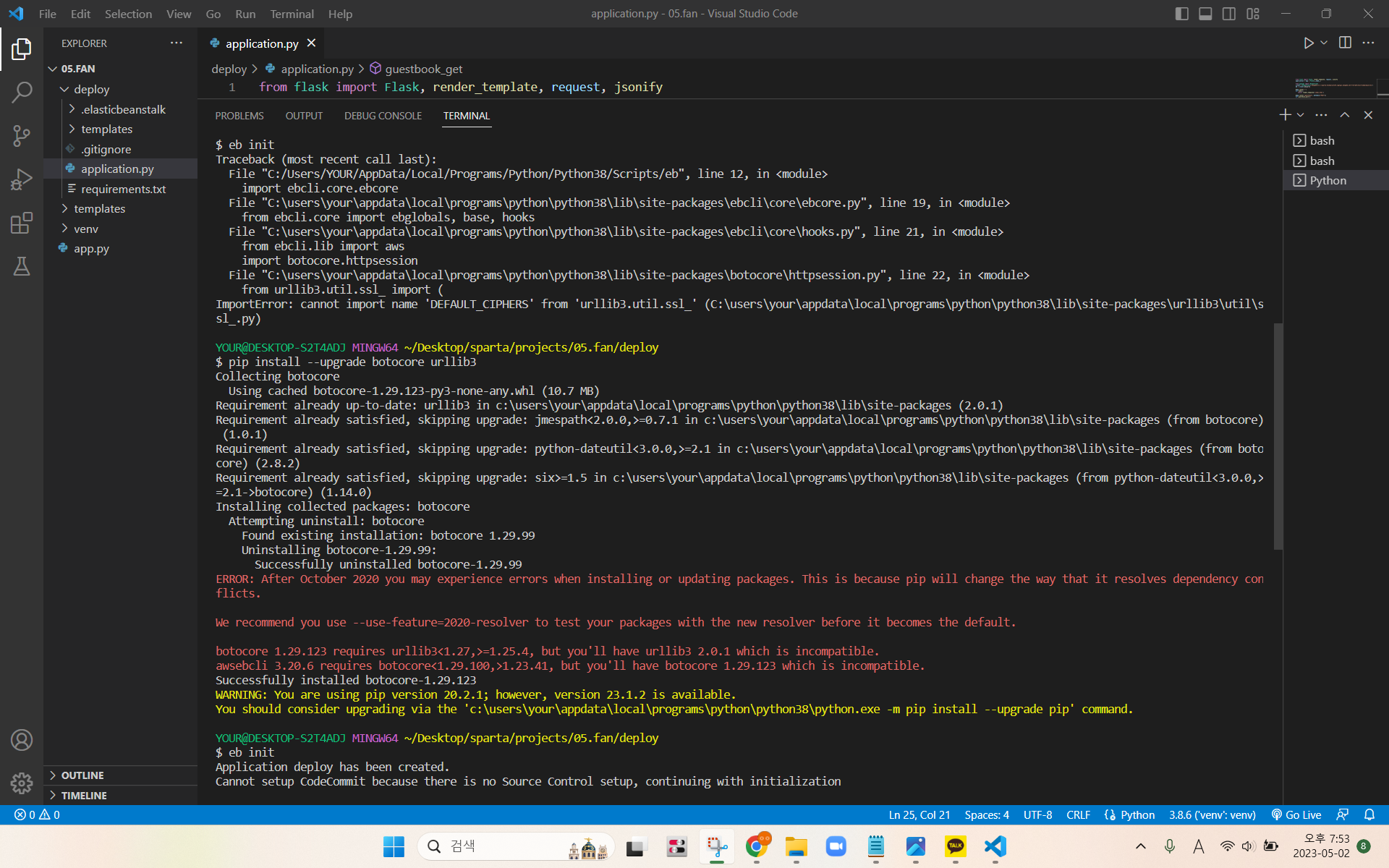The image size is (1389, 868).
Task: Show hidden system tray icons
Action: pyautogui.click(x=1141, y=846)
